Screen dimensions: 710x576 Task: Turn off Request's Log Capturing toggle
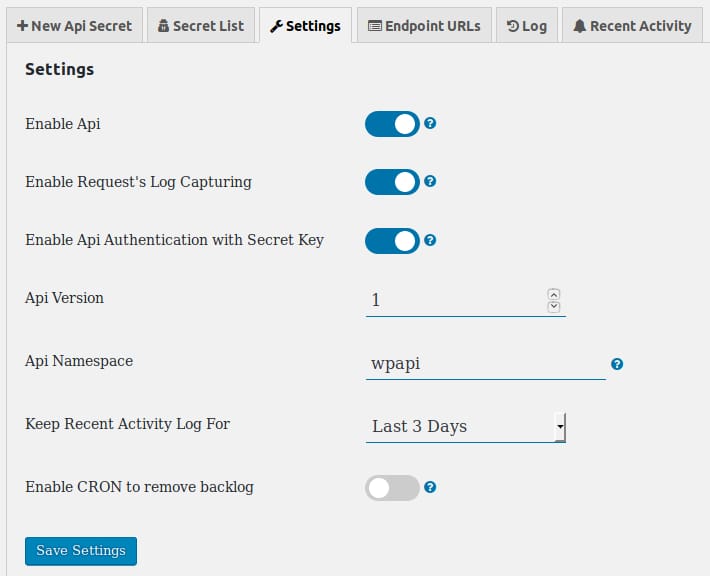point(392,182)
